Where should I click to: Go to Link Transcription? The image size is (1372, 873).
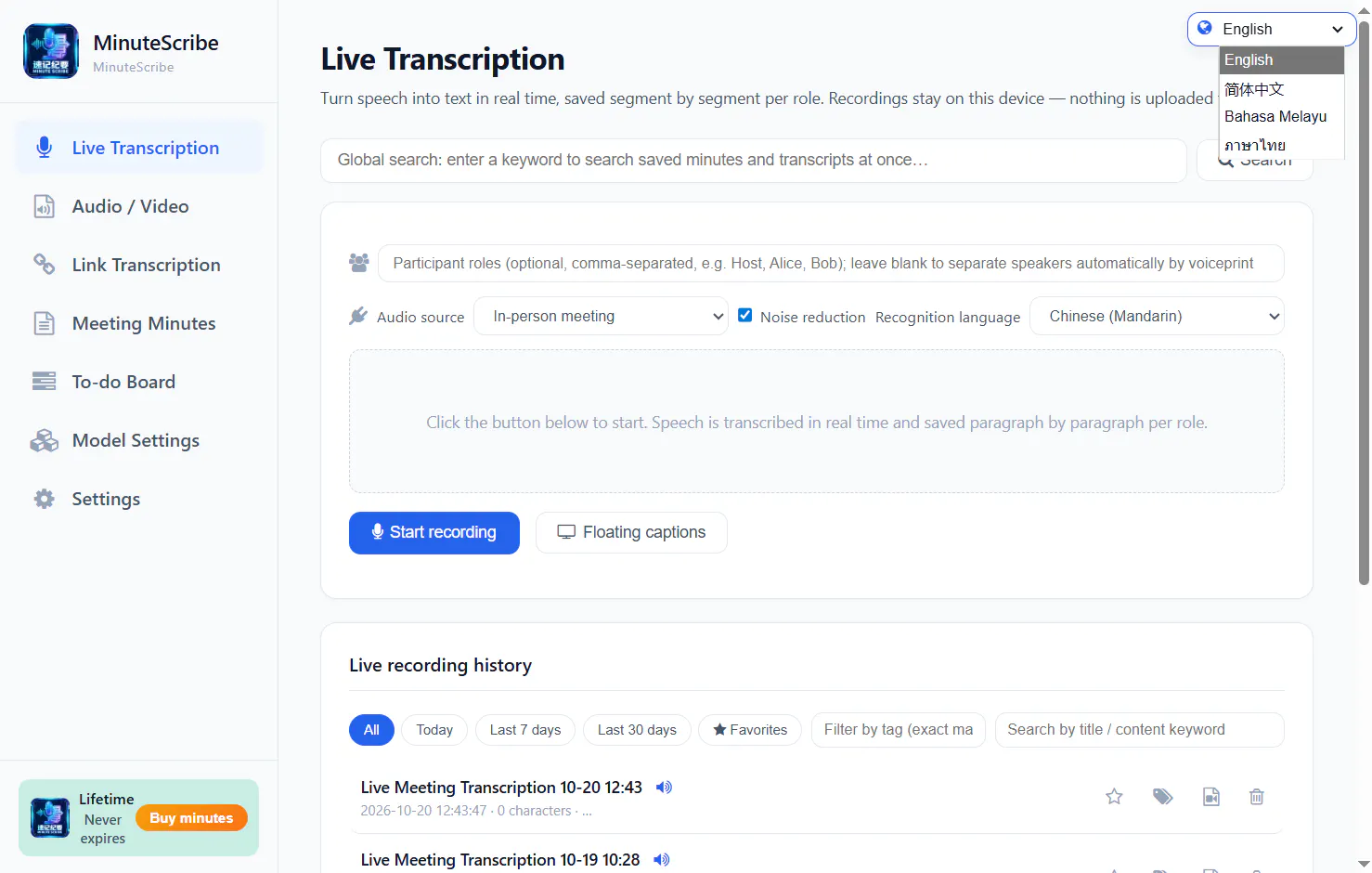(x=139, y=265)
